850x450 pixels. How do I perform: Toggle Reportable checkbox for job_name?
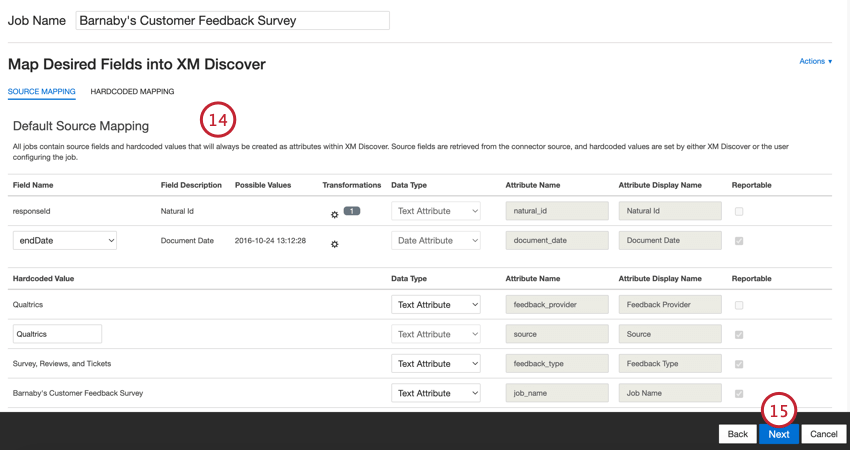pos(739,394)
